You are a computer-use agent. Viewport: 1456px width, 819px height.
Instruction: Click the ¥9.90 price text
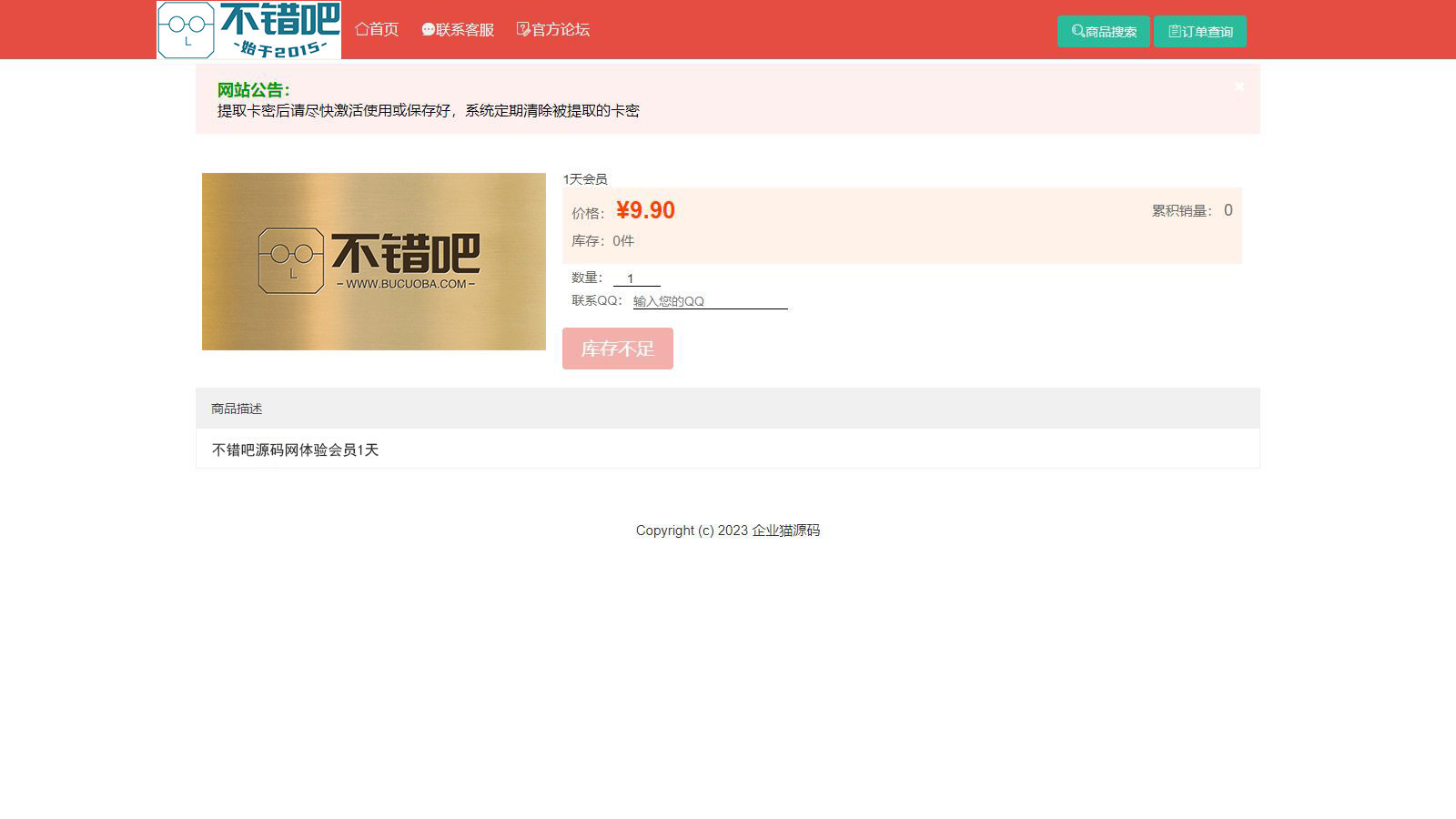(x=645, y=210)
